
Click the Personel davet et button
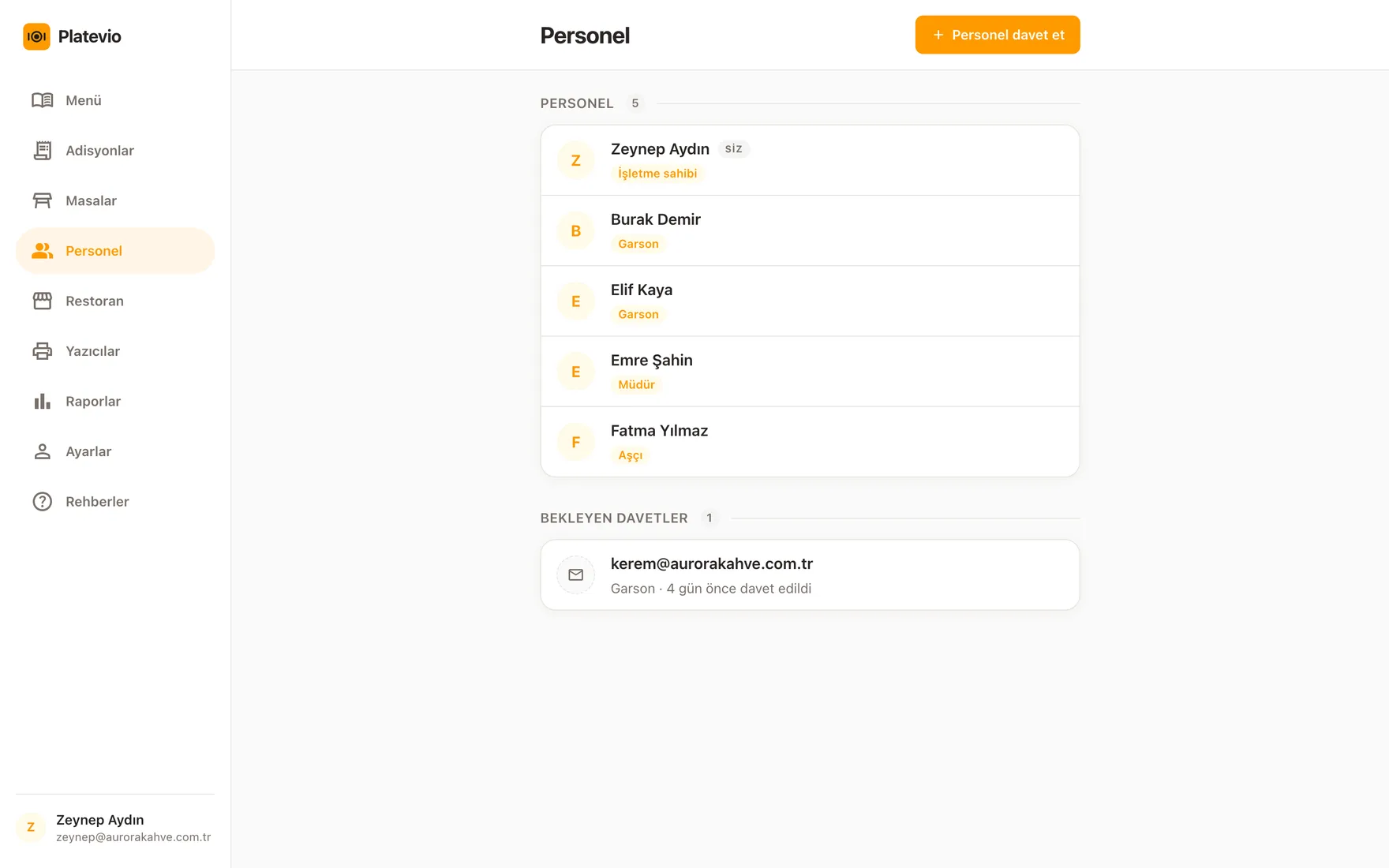[998, 35]
